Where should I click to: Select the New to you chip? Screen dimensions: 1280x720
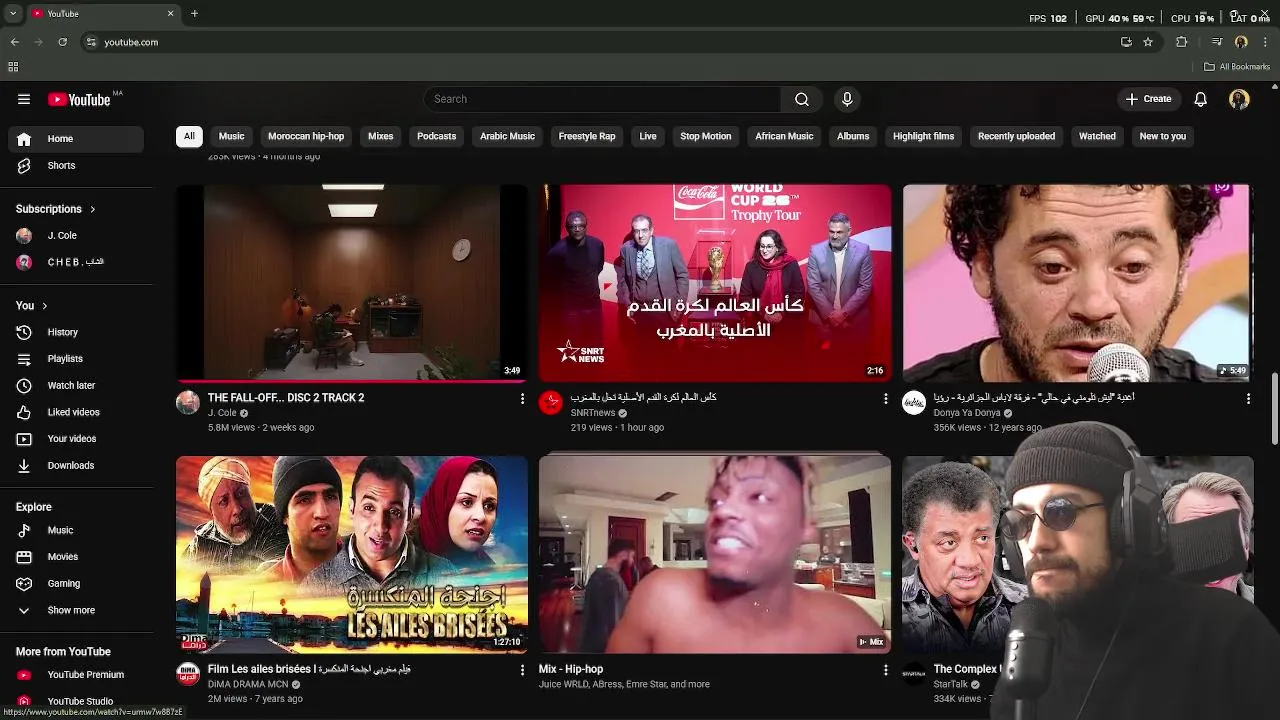point(1163,136)
